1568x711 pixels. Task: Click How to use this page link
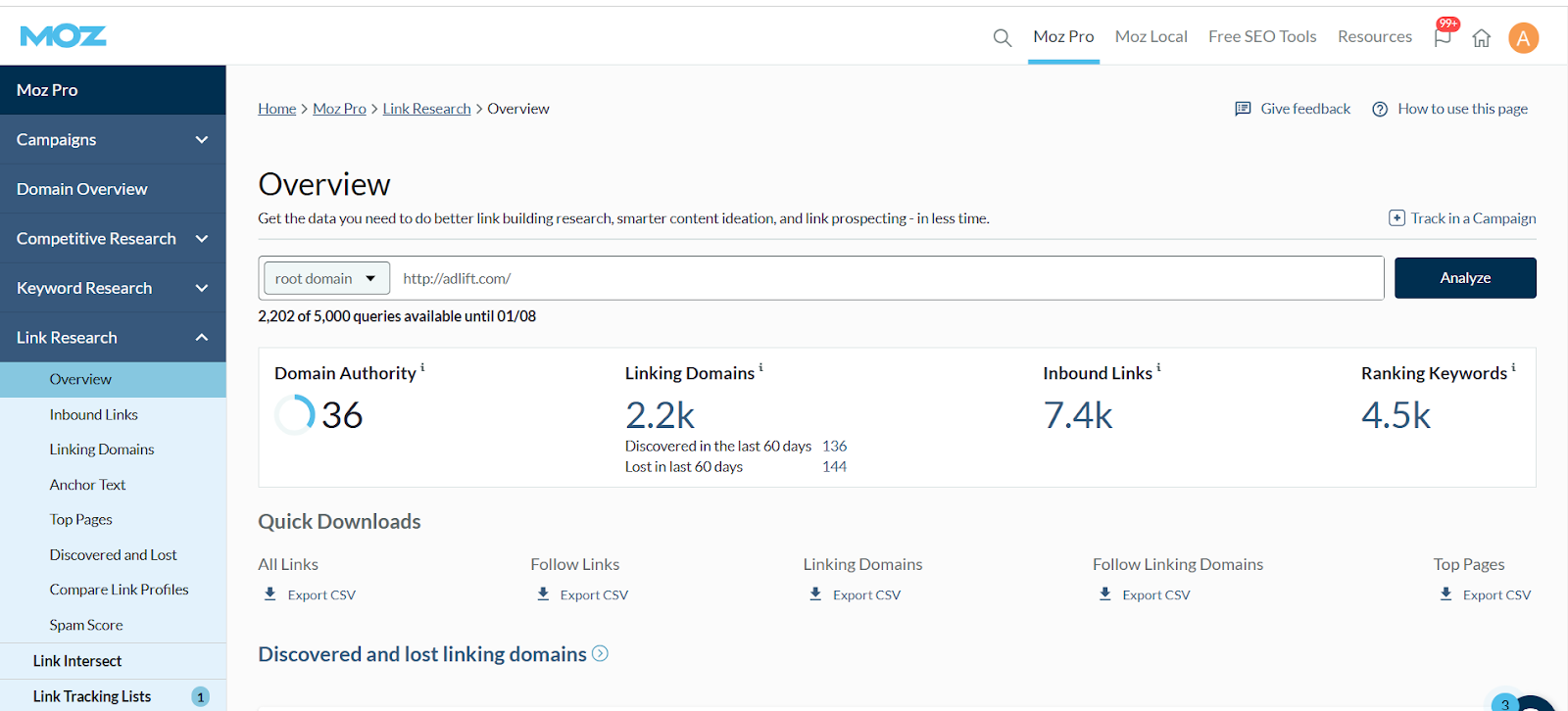click(x=1462, y=109)
